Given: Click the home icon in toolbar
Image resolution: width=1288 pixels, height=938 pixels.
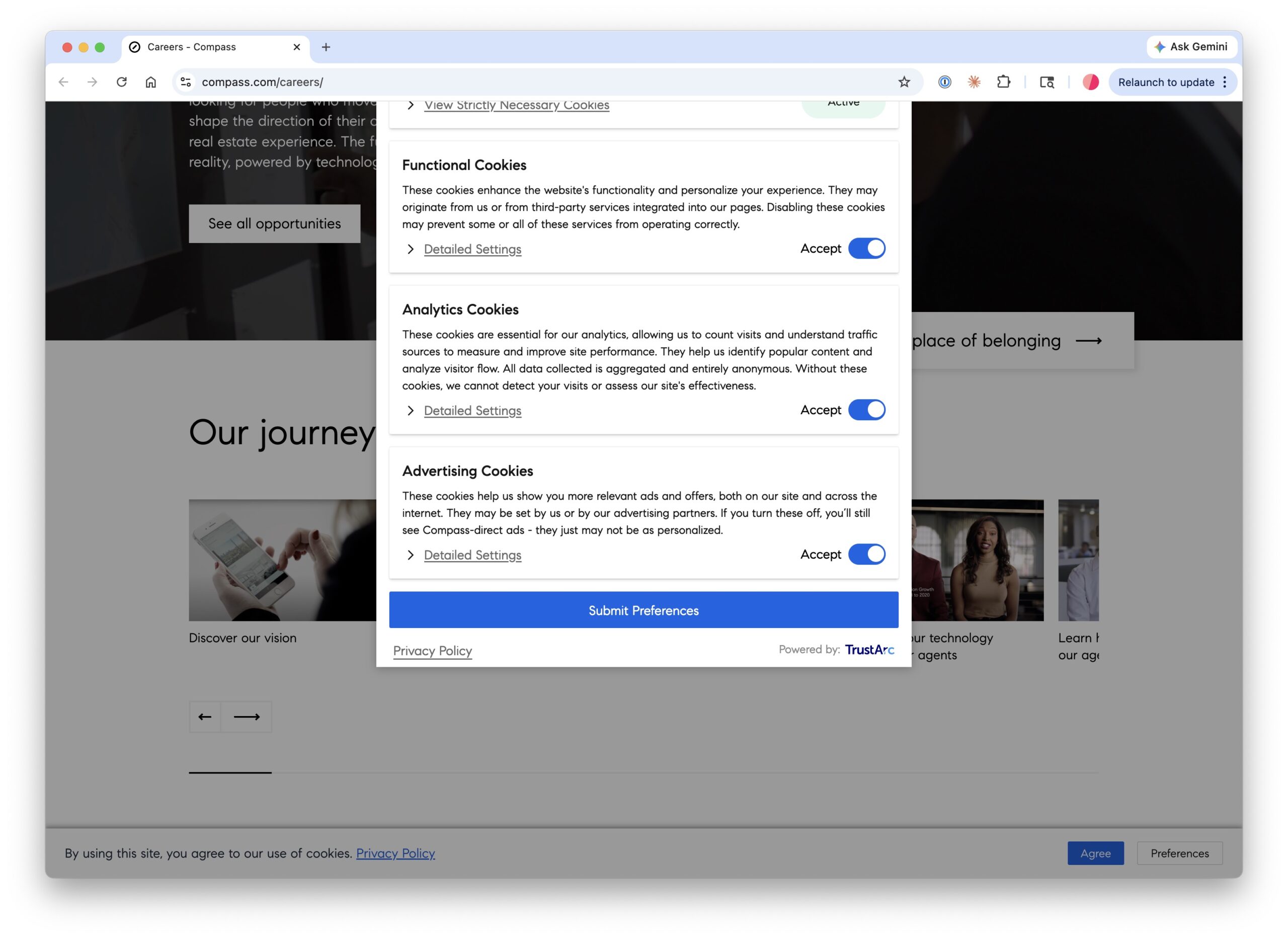Looking at the screenshot, I should tap(150, 82).
